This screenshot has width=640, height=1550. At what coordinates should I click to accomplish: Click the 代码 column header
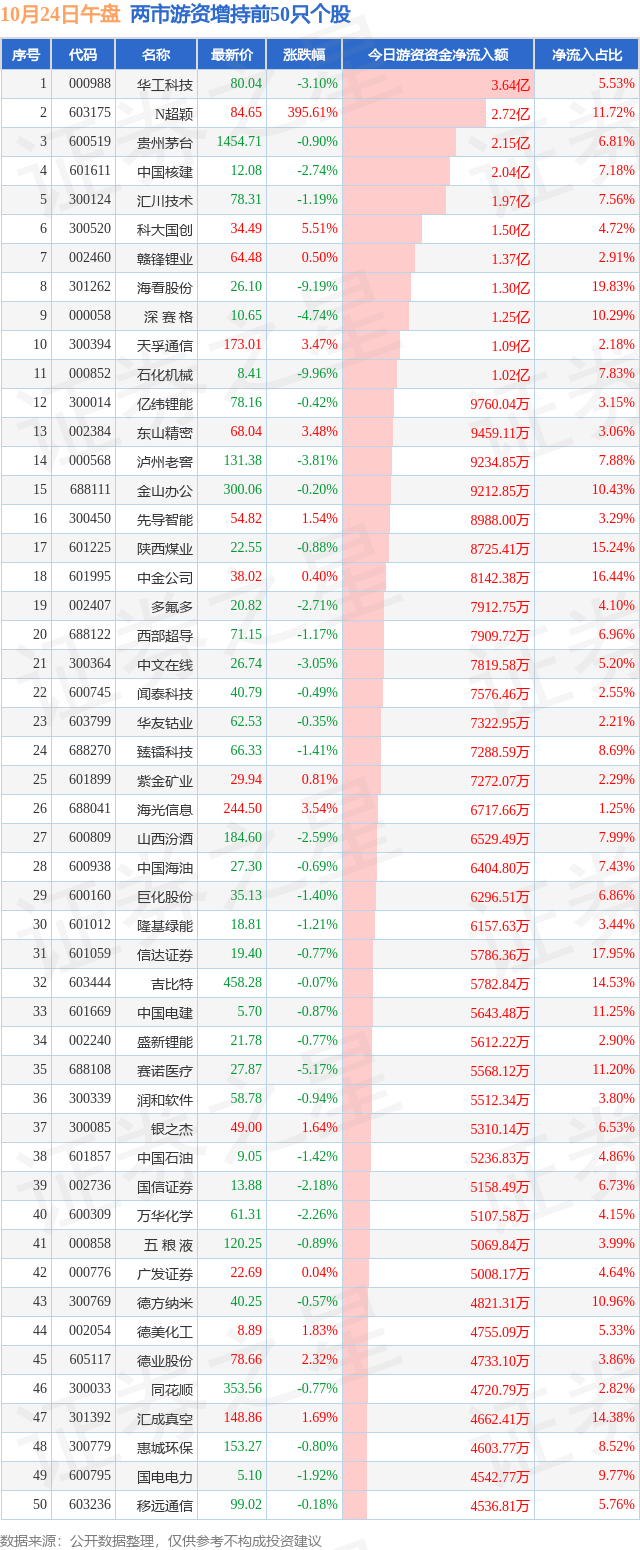coord(84,55)
